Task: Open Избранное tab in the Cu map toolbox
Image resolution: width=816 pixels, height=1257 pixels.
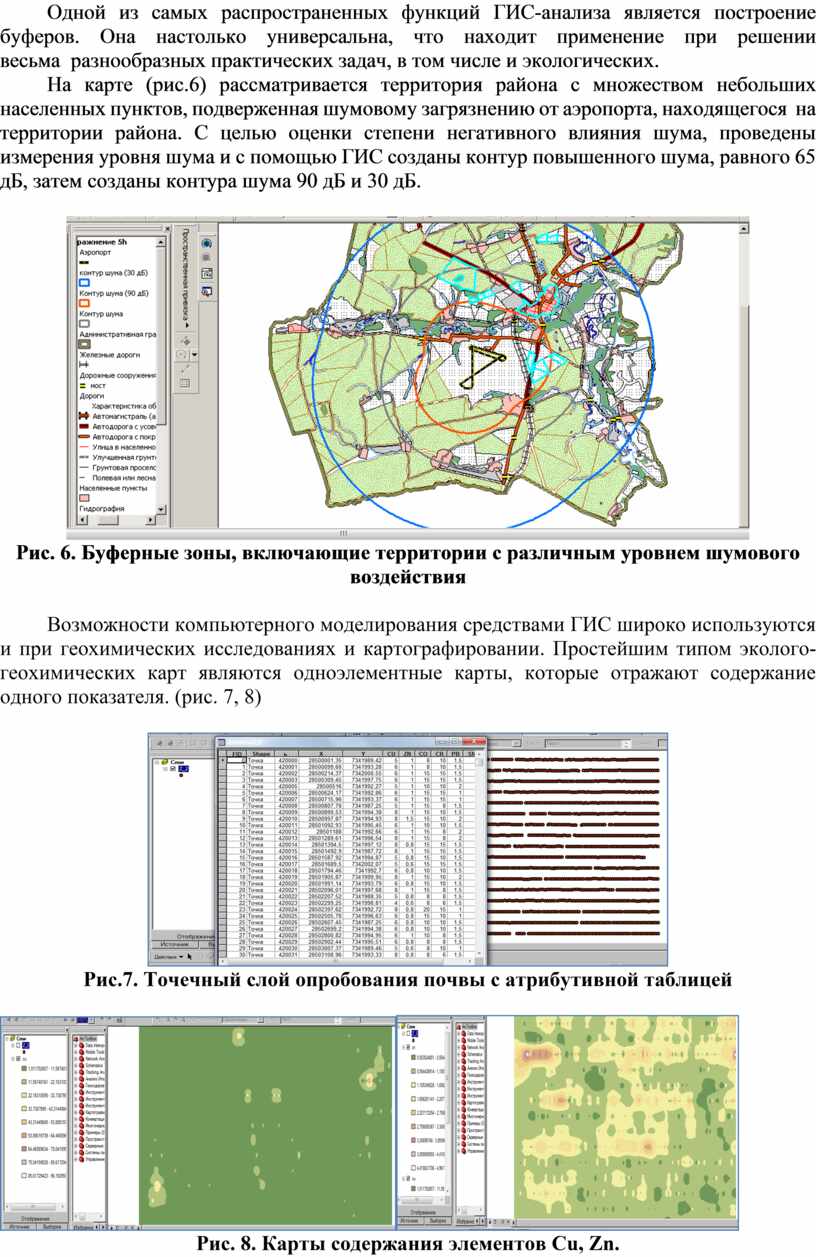Action: (82, 1227)
